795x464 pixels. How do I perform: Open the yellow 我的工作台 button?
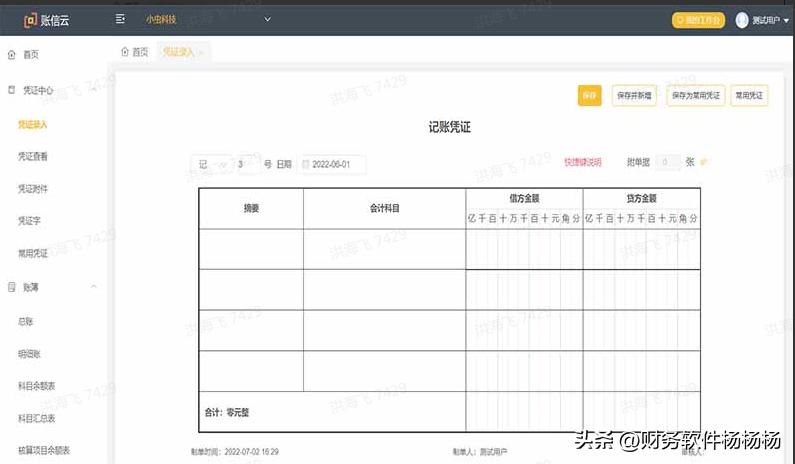[x=698, y=20]
